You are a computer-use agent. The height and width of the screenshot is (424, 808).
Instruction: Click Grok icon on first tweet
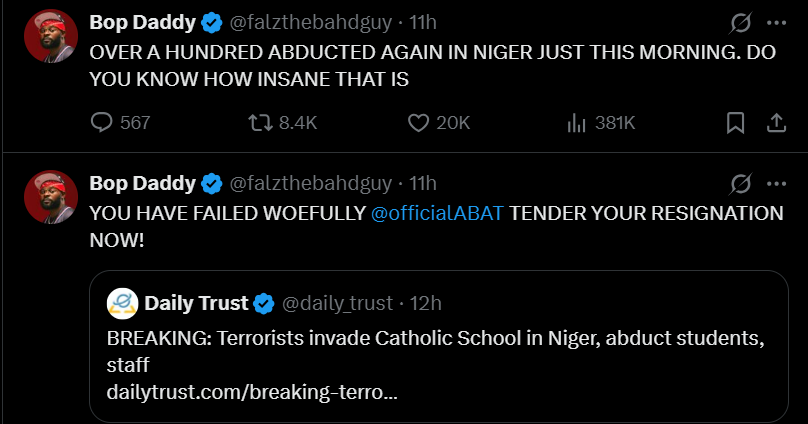tap(741, 23)
